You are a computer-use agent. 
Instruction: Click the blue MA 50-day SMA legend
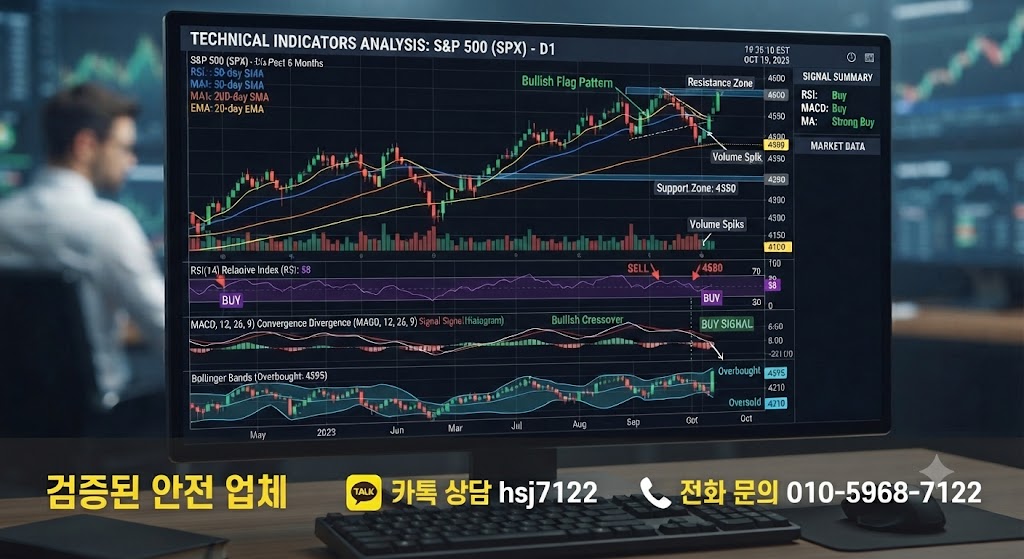(227, 85)
